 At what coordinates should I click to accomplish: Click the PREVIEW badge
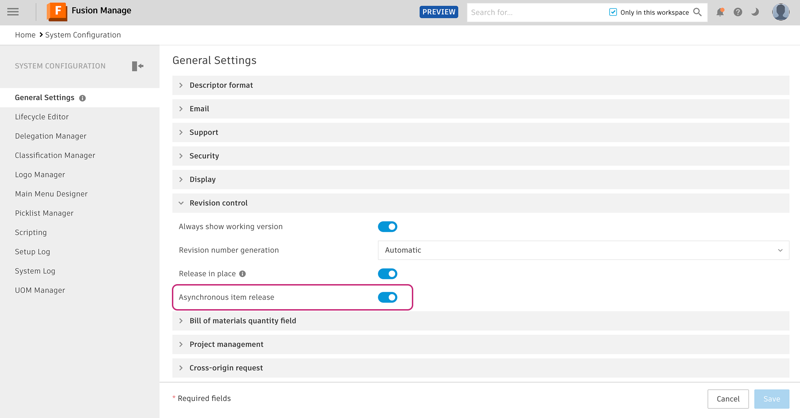(x=439, y=12)
